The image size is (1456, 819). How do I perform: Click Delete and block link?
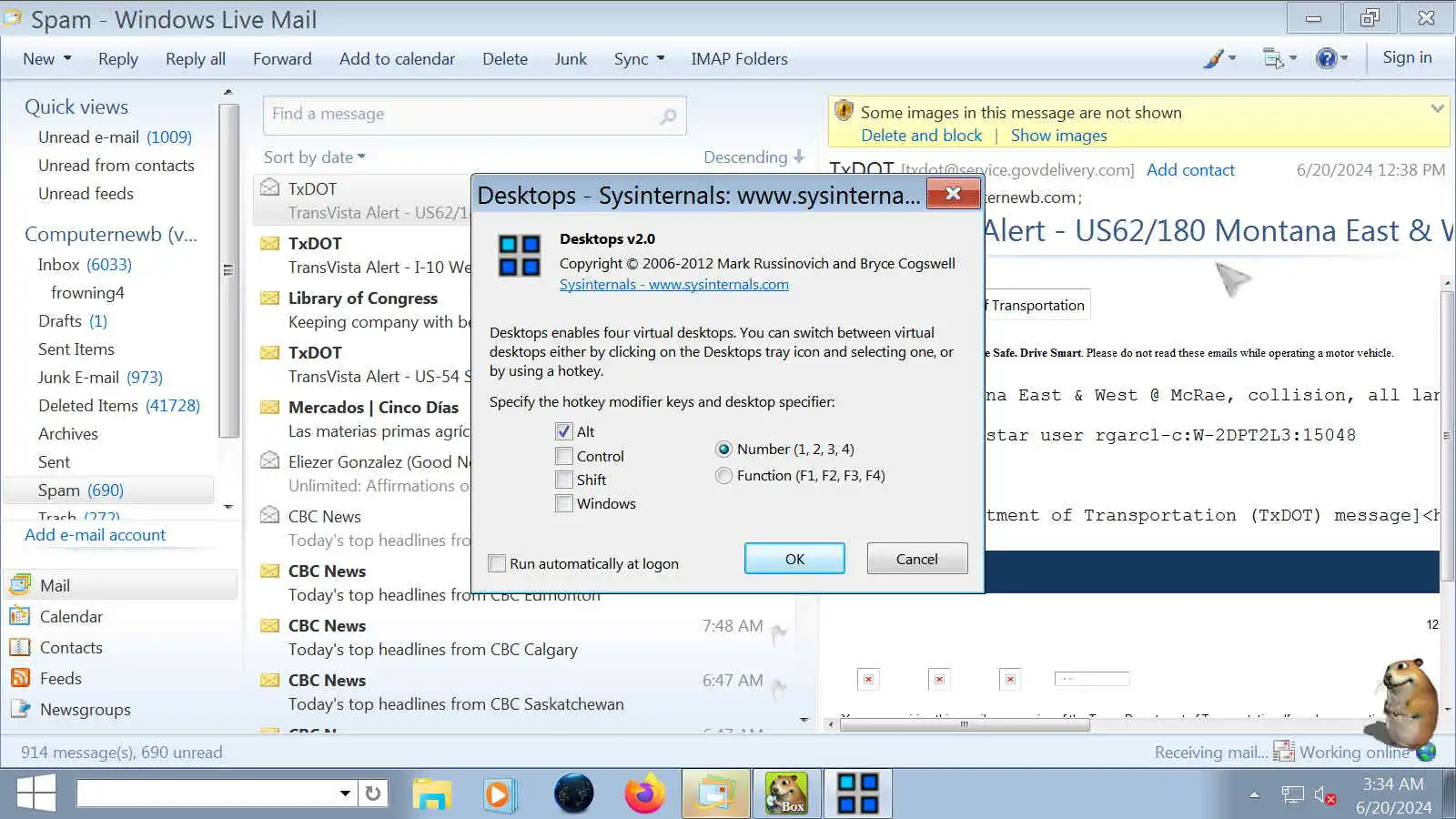(x=922, y=136)
